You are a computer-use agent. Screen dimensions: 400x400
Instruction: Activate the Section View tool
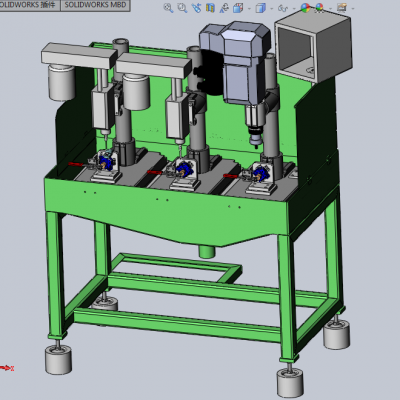click(x=210, y=8)
